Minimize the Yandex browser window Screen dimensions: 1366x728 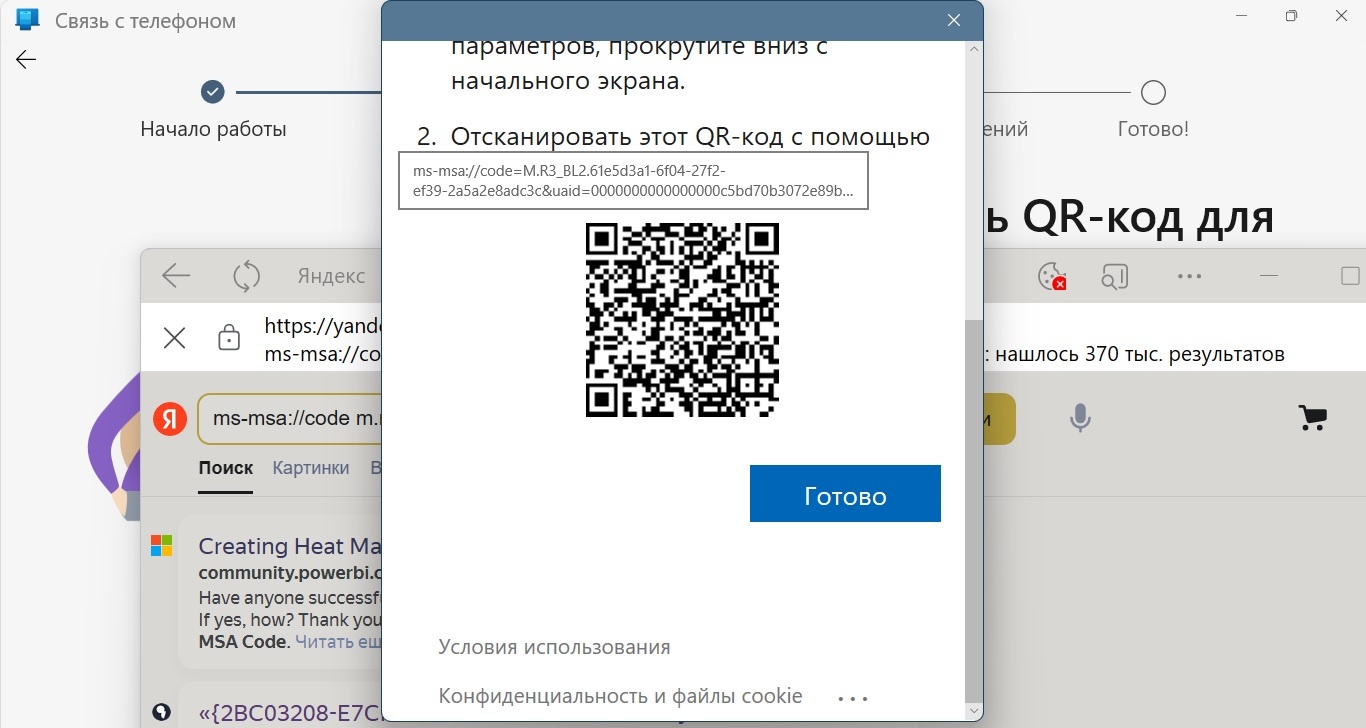(x=1269, y=276)
